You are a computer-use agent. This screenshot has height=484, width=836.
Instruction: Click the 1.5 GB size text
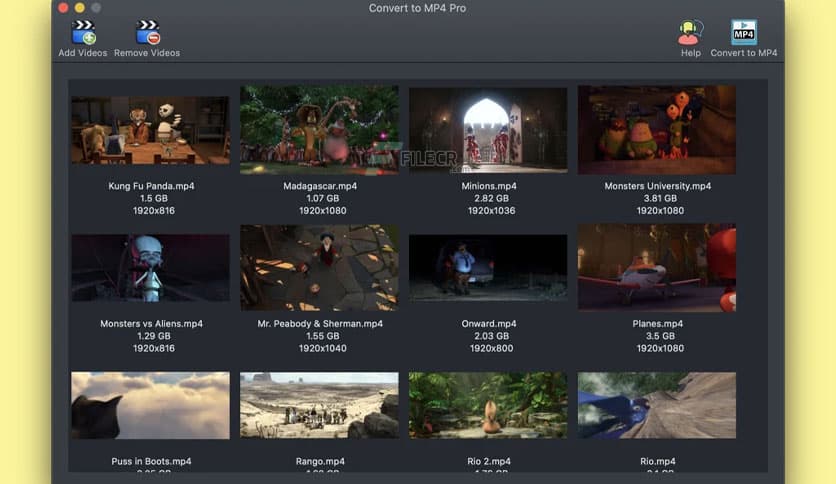point(154,198)
